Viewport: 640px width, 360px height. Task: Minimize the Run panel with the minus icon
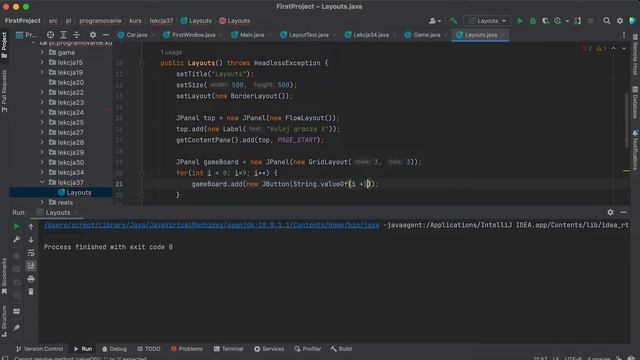[x=623, y=212]
